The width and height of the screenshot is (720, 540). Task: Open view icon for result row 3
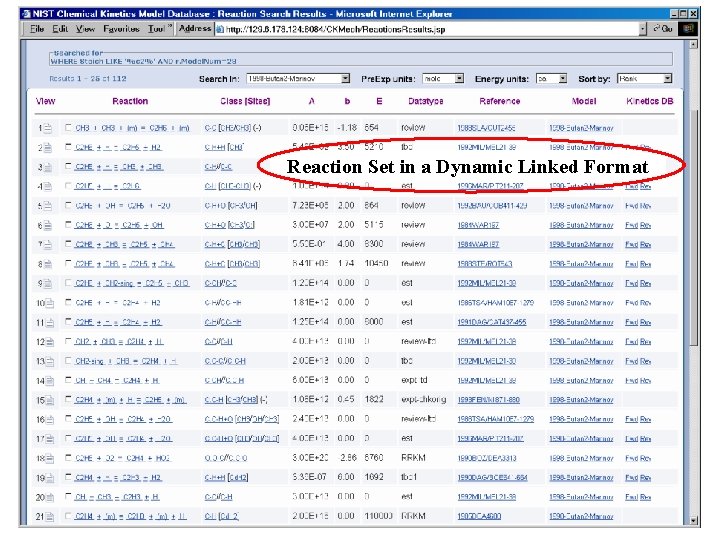tap(48, 167)
